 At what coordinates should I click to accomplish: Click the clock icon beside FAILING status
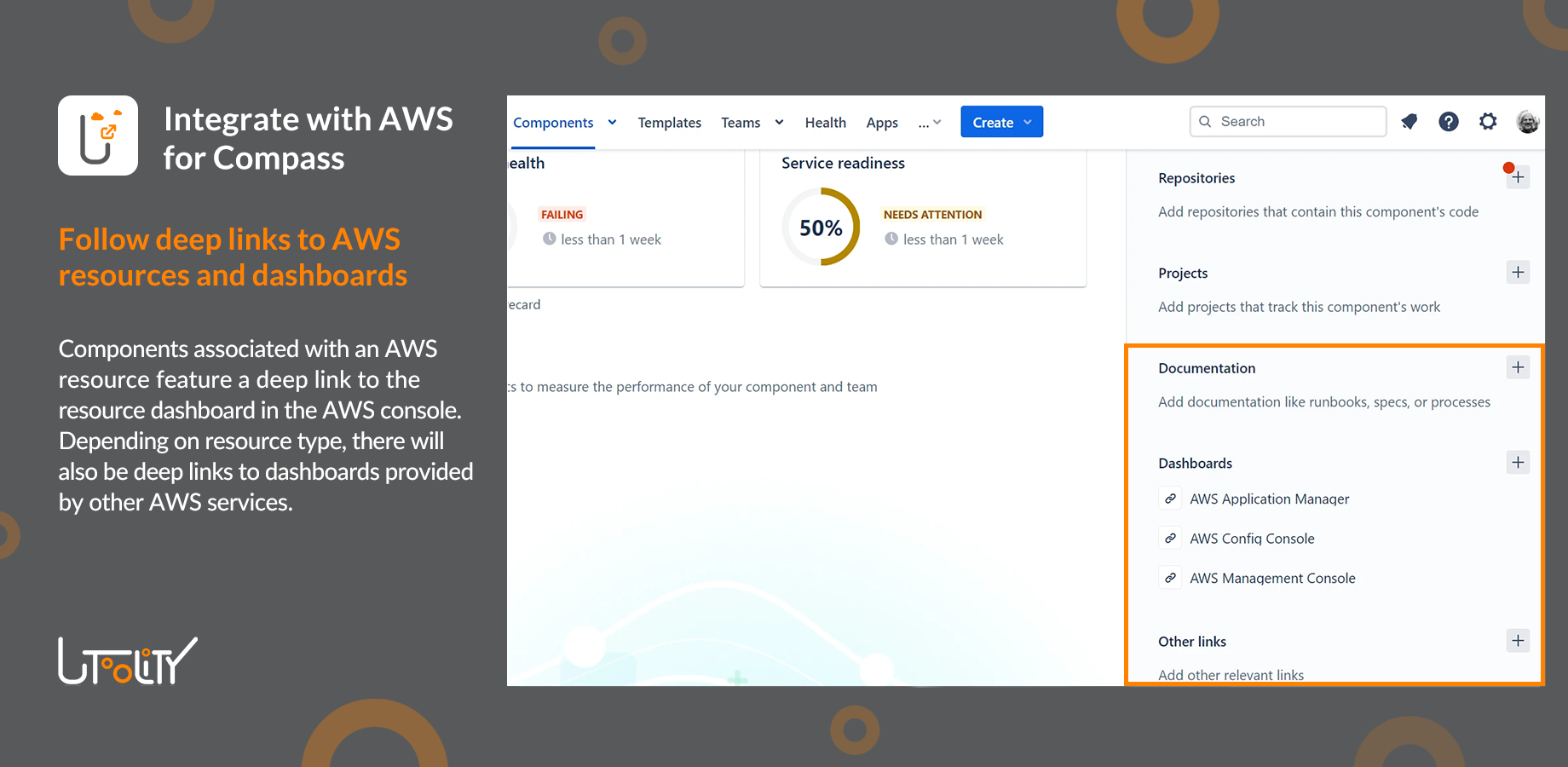[x=550, y=239]
